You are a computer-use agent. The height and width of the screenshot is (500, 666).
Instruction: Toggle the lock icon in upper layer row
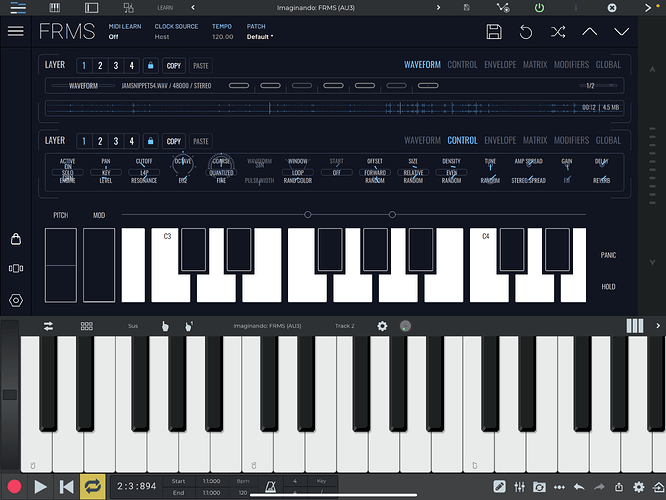coord(150,66)
